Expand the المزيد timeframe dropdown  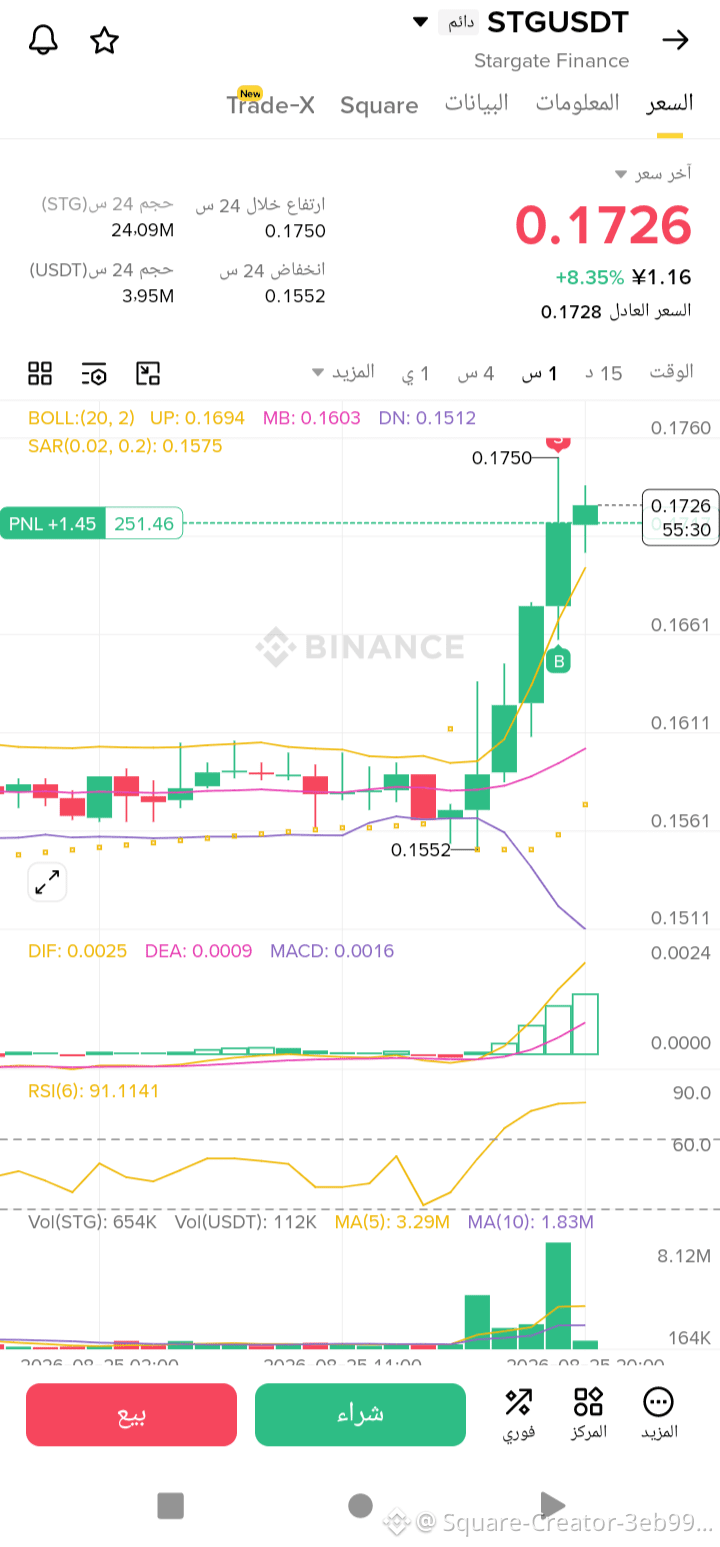tap(343, 372)
